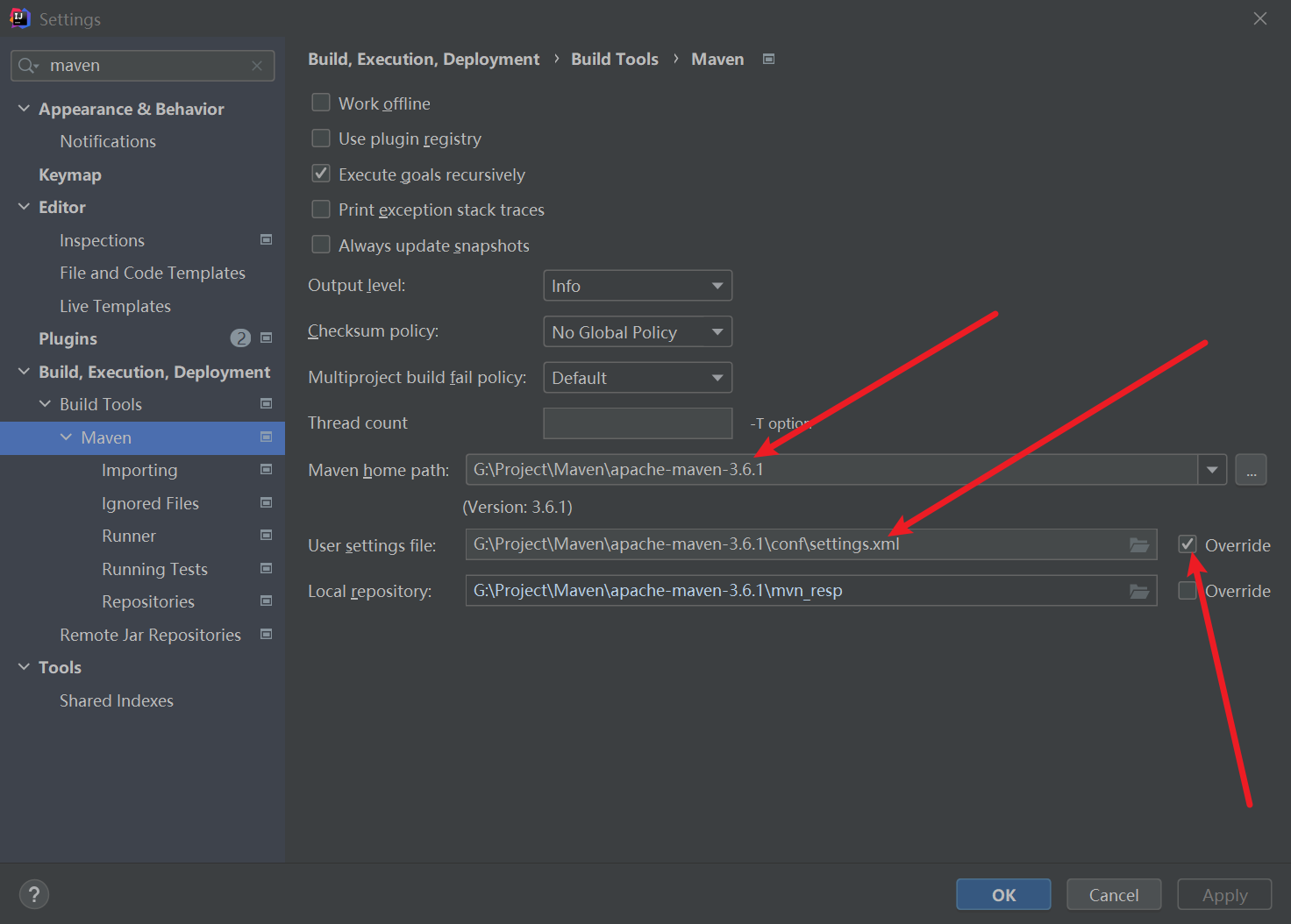1291x924 pixels.
Task: Click the IntelliJ IDEA logo icon in title bar
Action: coord(19,18)
